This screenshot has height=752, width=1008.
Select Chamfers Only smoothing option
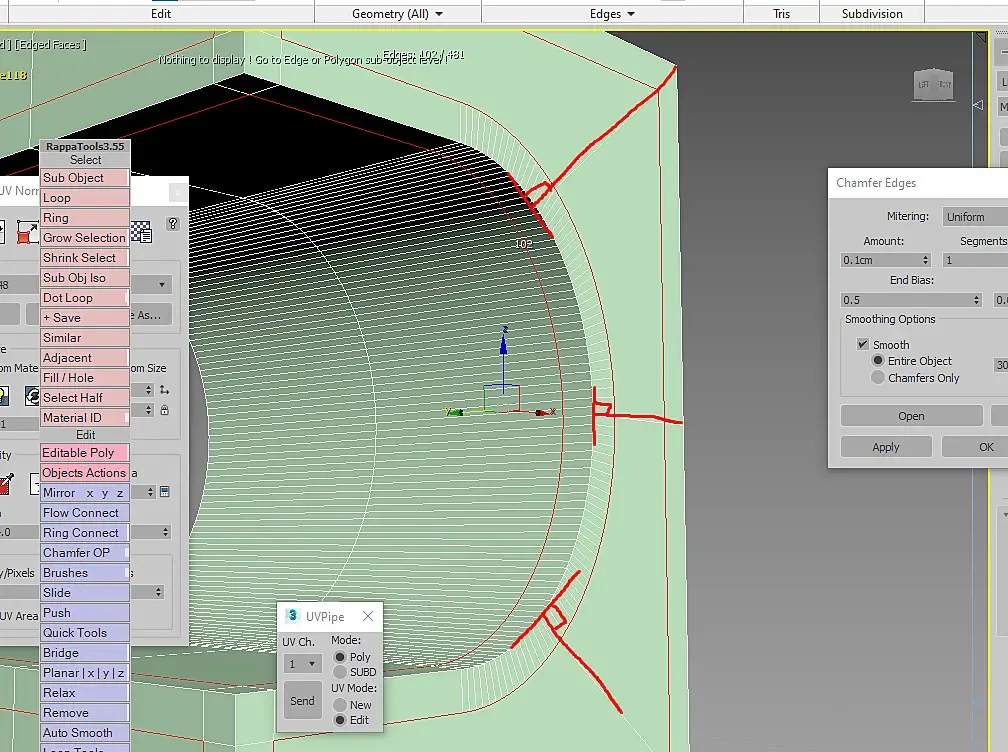[x=878, y=378]
